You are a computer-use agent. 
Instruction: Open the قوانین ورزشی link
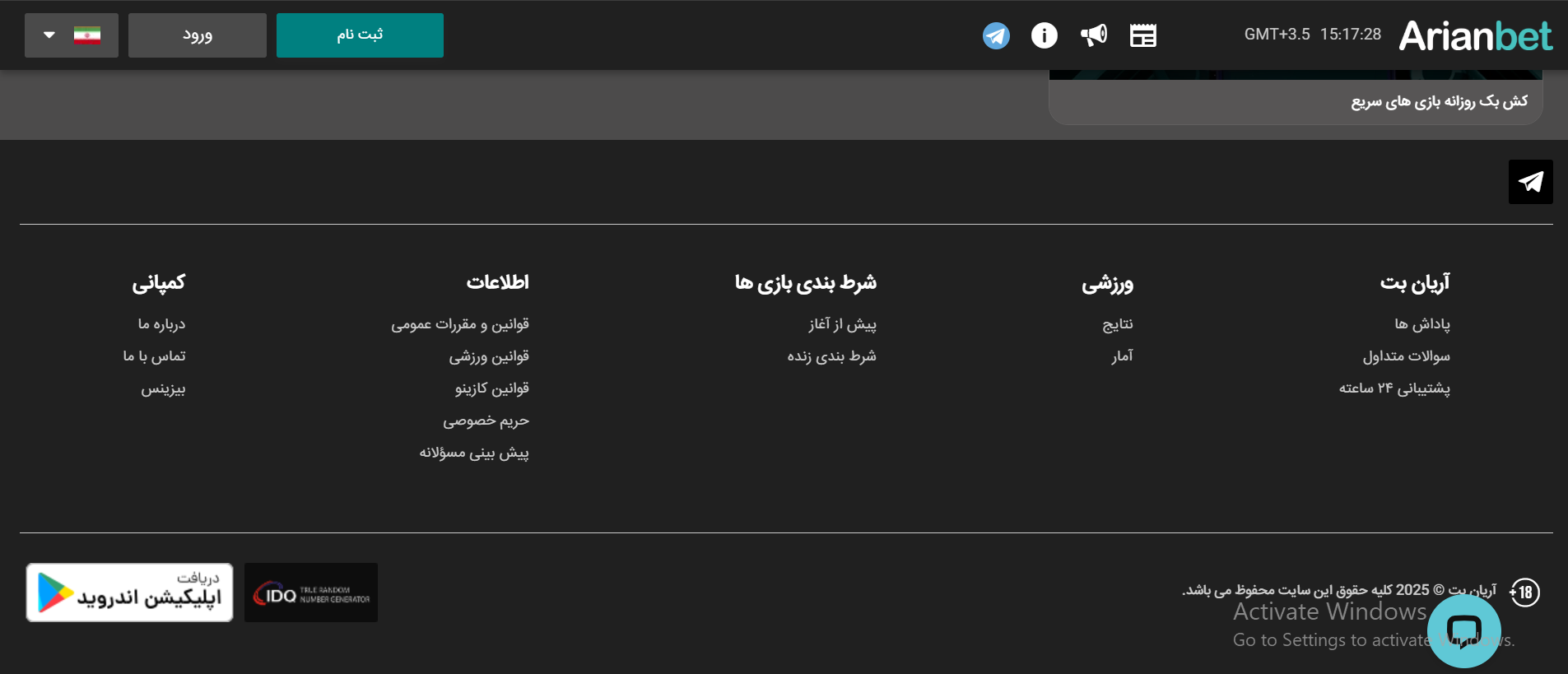tap(489, 356)
